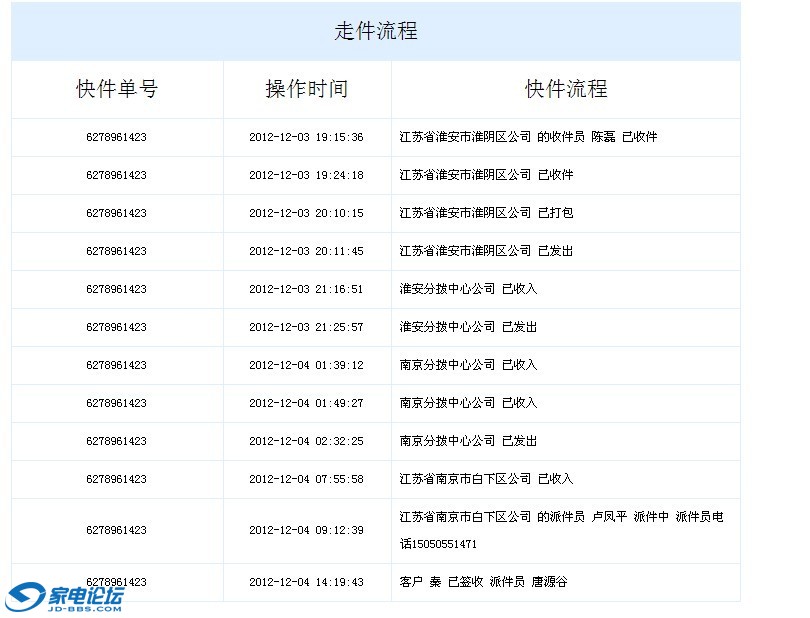The height and width of the screenshot is (618, 810).
Task: Click the 淮阴区公司 已发出 entry
Action: (486, 251)
